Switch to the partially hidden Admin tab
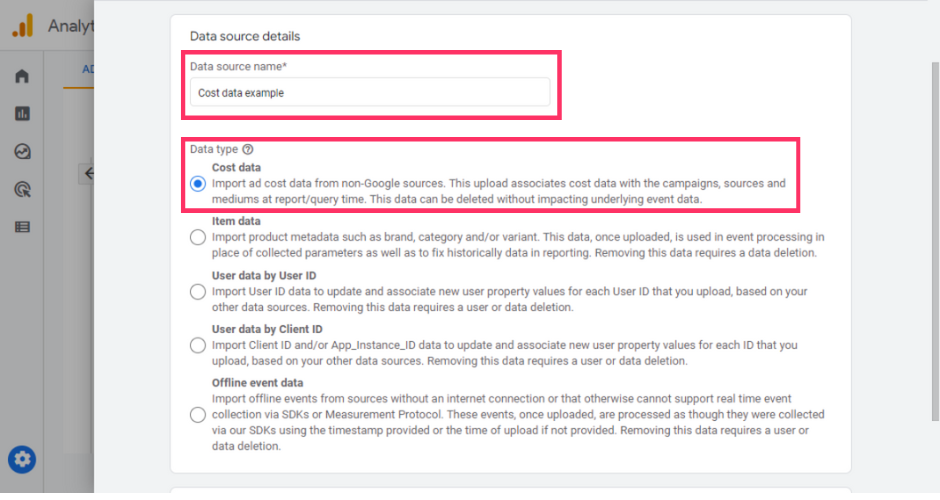The width and height of the screenshot is (940, 500). tap(88, 70)
